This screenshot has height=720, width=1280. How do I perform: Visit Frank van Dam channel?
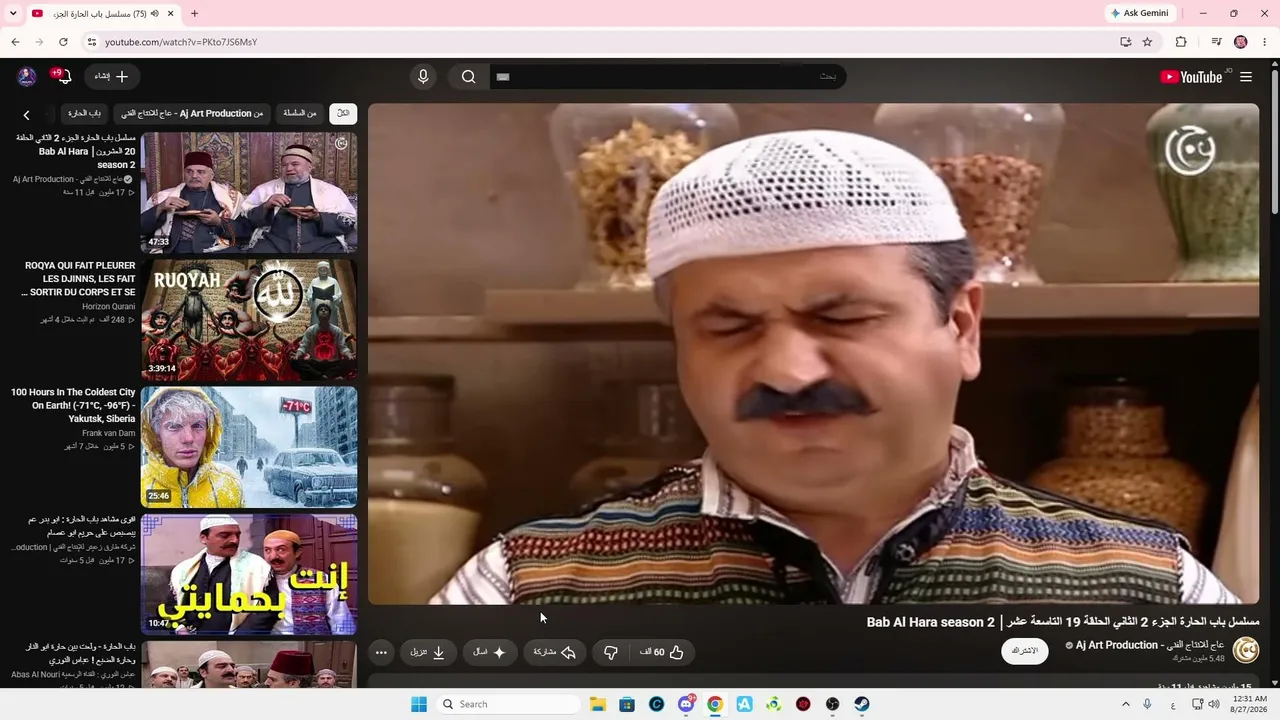tap(109, 433)
